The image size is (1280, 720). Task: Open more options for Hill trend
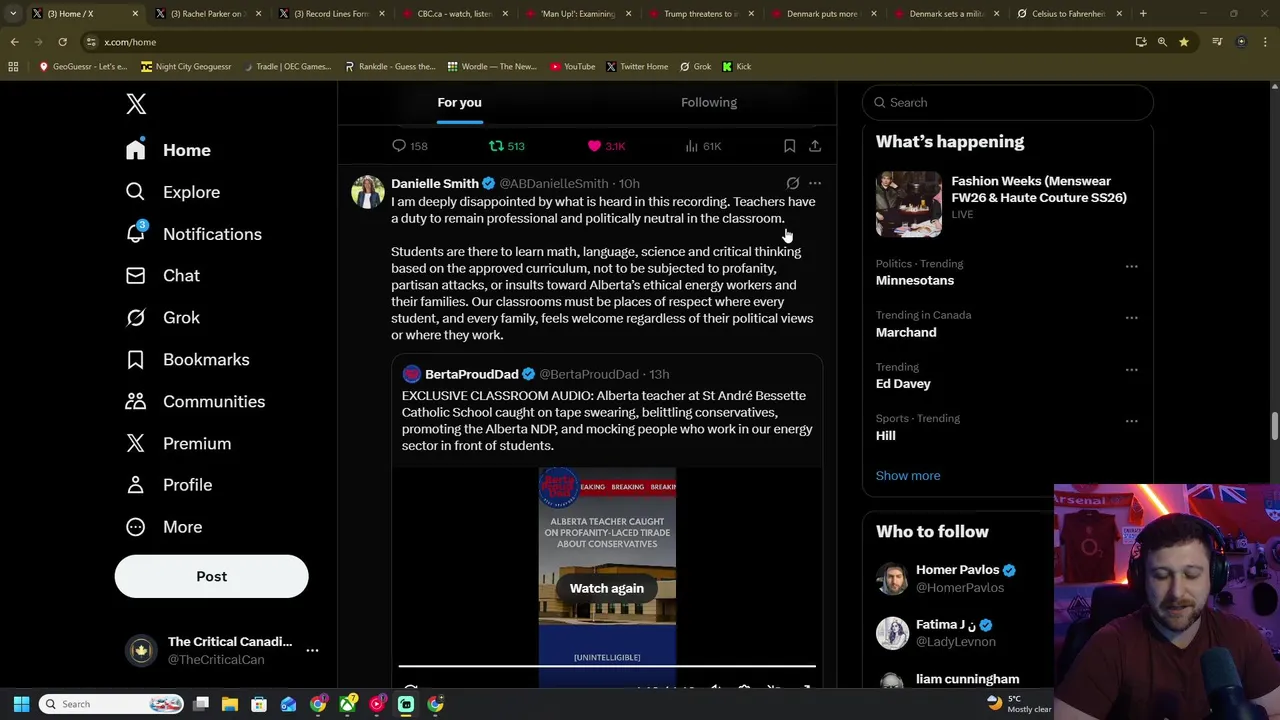1131,421
